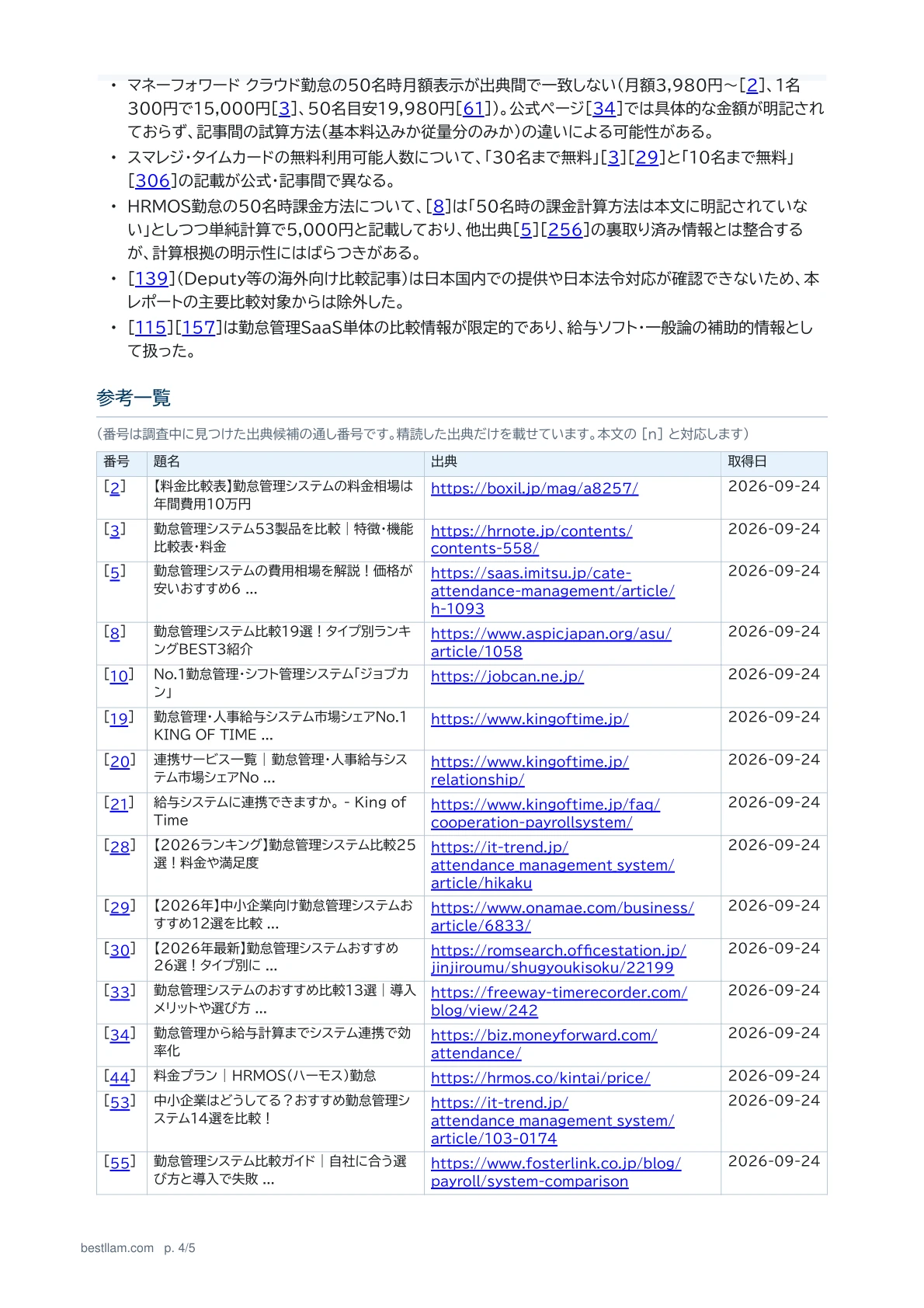Open the https://www.kingoftime.jp/ link in row 19
This screenshot has width=924, height=1308.
tap(530, 719)
